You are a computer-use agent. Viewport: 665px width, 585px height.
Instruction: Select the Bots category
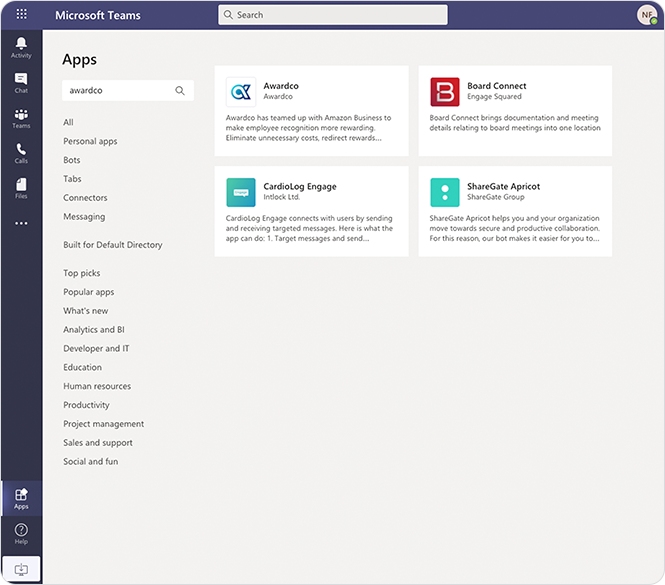(x=72, y=160)
